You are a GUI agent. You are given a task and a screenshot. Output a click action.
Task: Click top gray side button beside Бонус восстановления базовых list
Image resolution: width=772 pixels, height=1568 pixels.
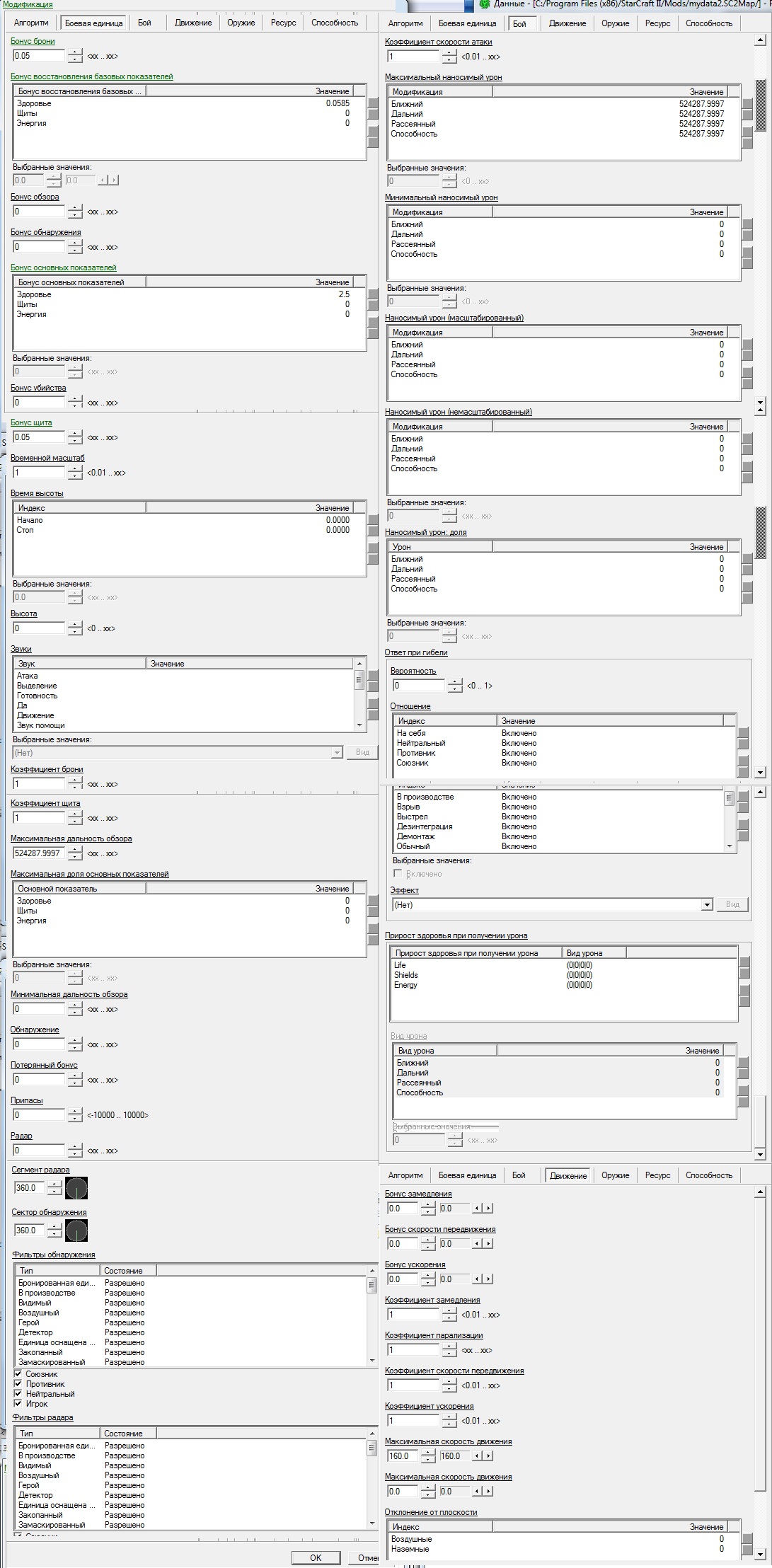coord(373,103)
